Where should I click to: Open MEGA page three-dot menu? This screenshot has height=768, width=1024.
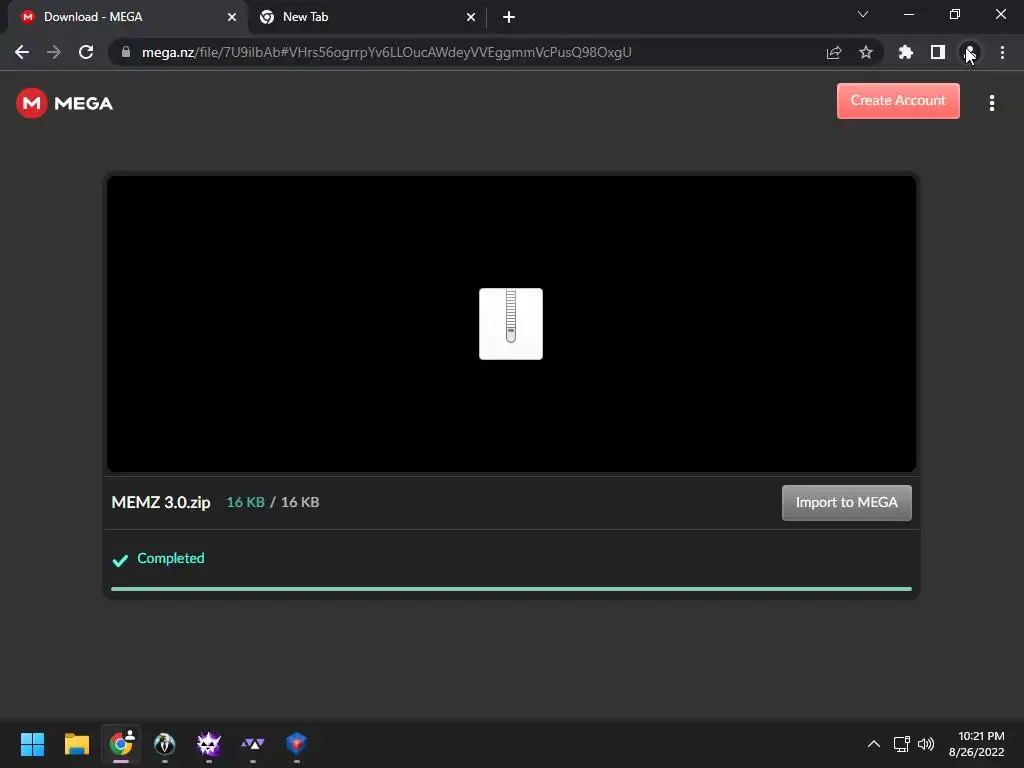[x=991, y=103]
